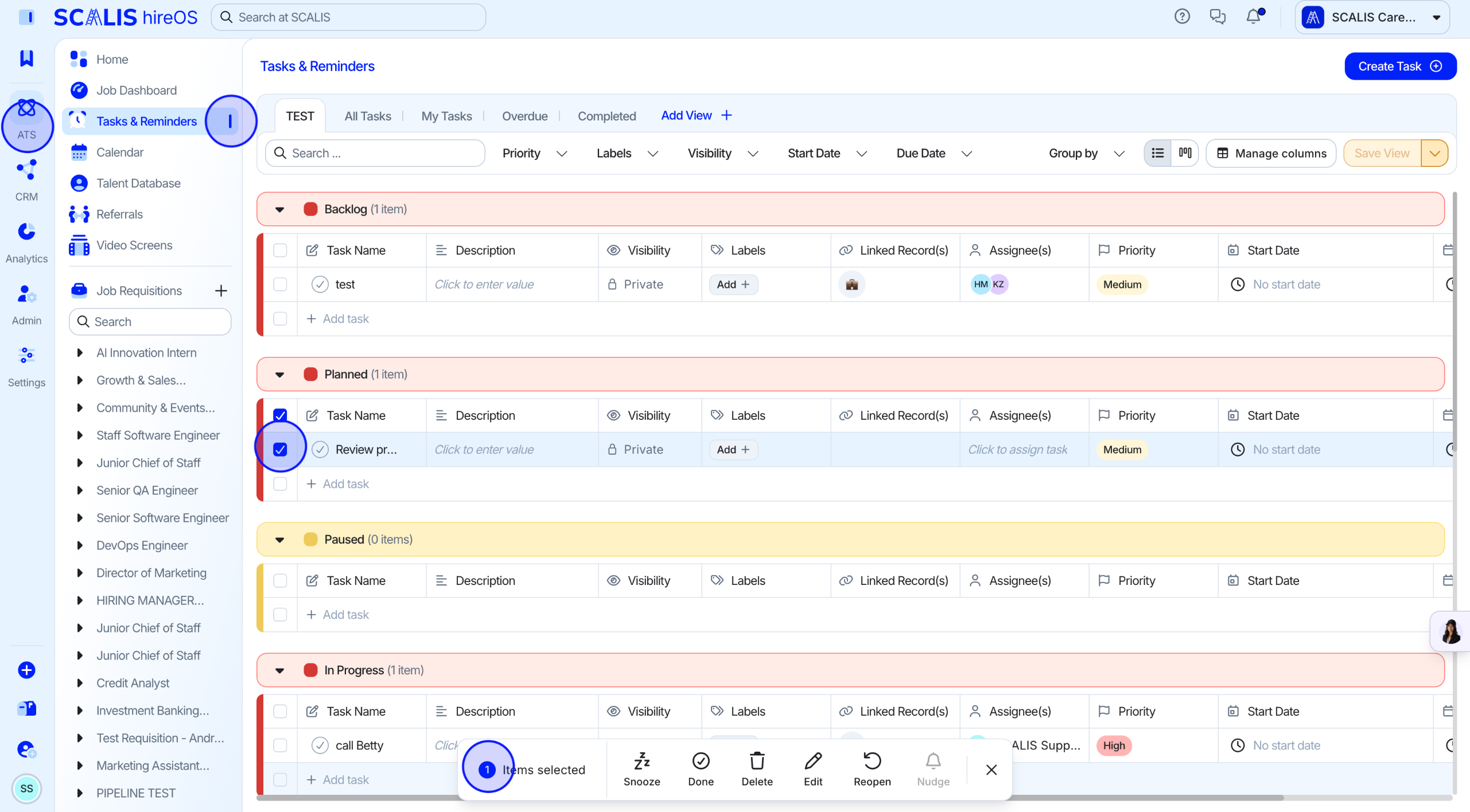Check the 'call Betty' task checkbox
The width and height of the screenshot is (1470, 812).
point(280,745)
